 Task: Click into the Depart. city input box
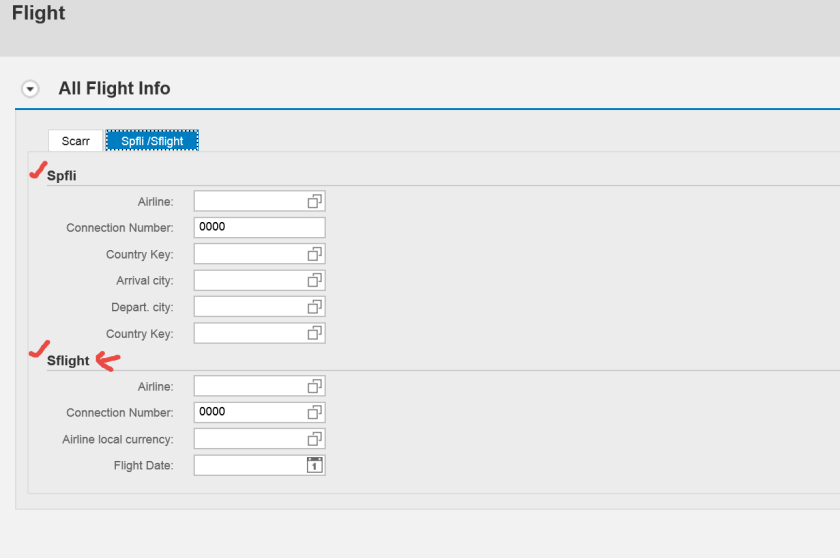coord(249,306)
